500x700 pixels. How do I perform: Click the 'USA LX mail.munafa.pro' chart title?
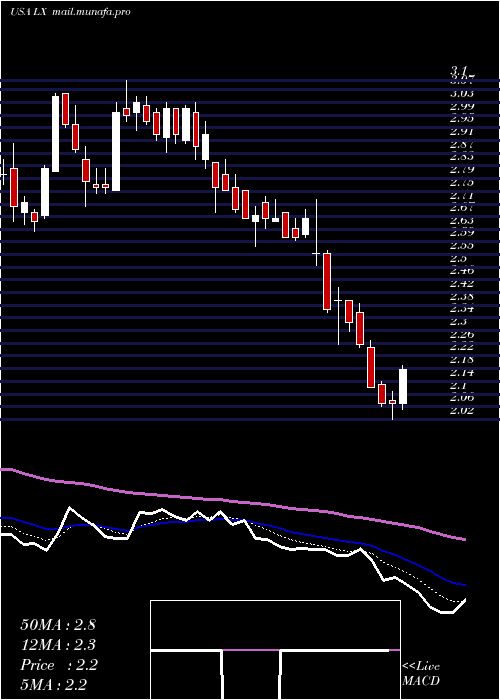pos(71,12)
